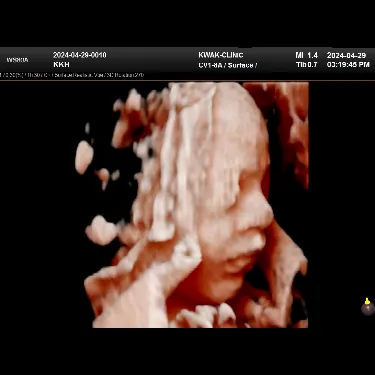Click the patient name KKH
This screenshot has height=375, width=375.
(61, 64)
